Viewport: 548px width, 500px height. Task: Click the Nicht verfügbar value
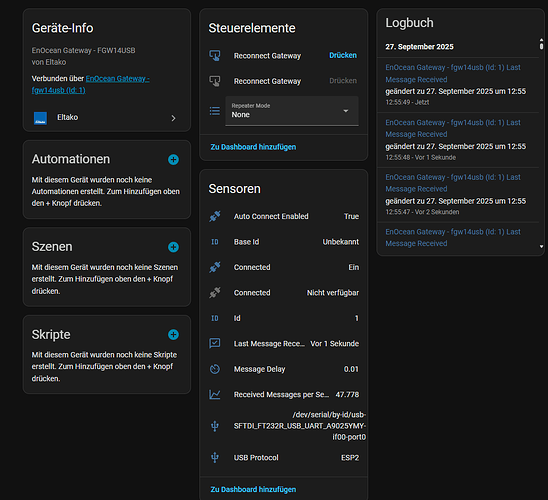click(333, 293)
